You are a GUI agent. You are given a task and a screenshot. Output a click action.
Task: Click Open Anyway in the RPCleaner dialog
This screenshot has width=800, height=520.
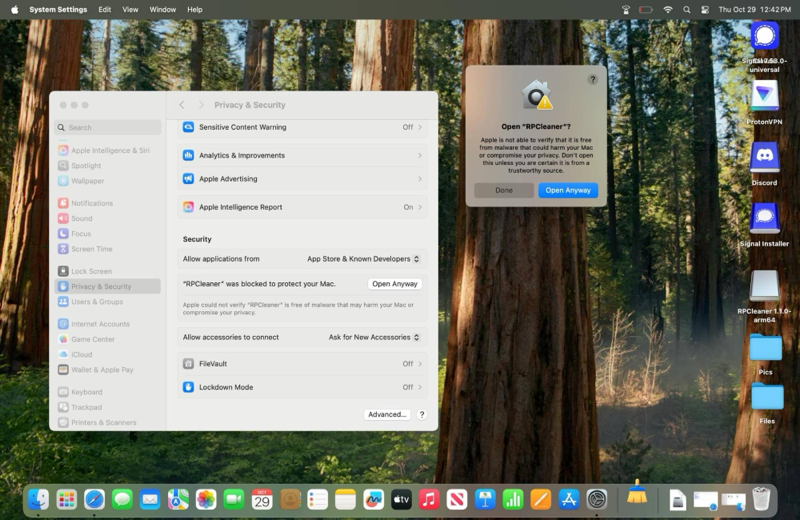(x=568, y=190)
